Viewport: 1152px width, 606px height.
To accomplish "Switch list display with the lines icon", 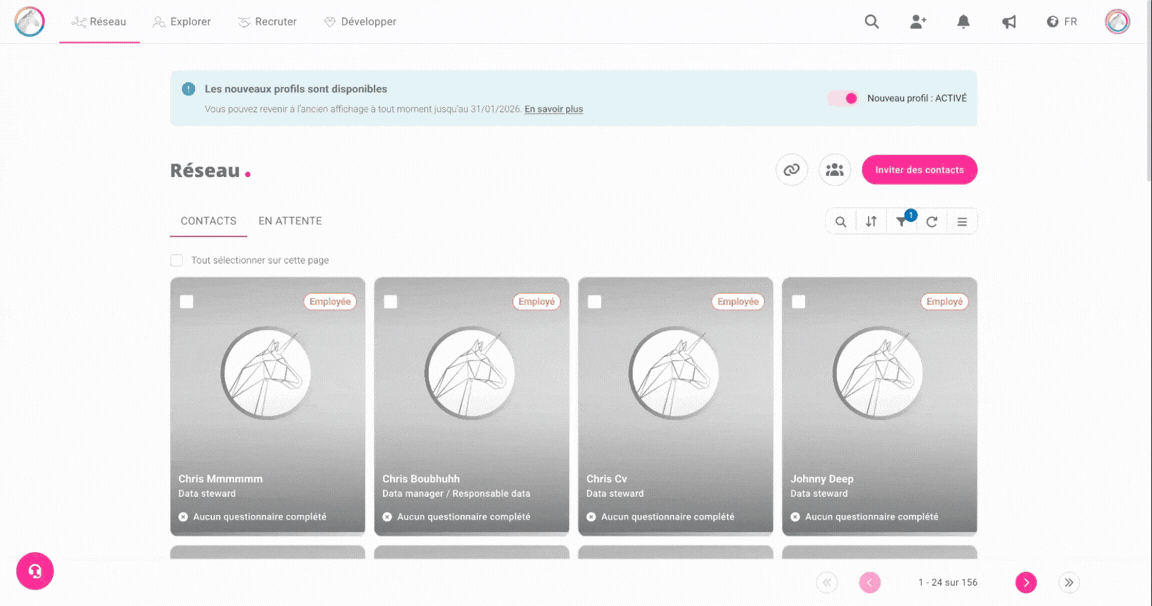I will 962,222.
